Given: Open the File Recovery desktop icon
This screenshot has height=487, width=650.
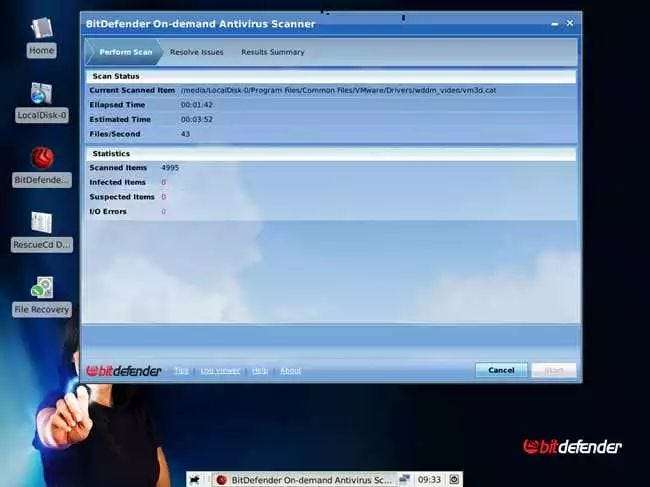Looking at the screenshot, I should click(42, 296).
